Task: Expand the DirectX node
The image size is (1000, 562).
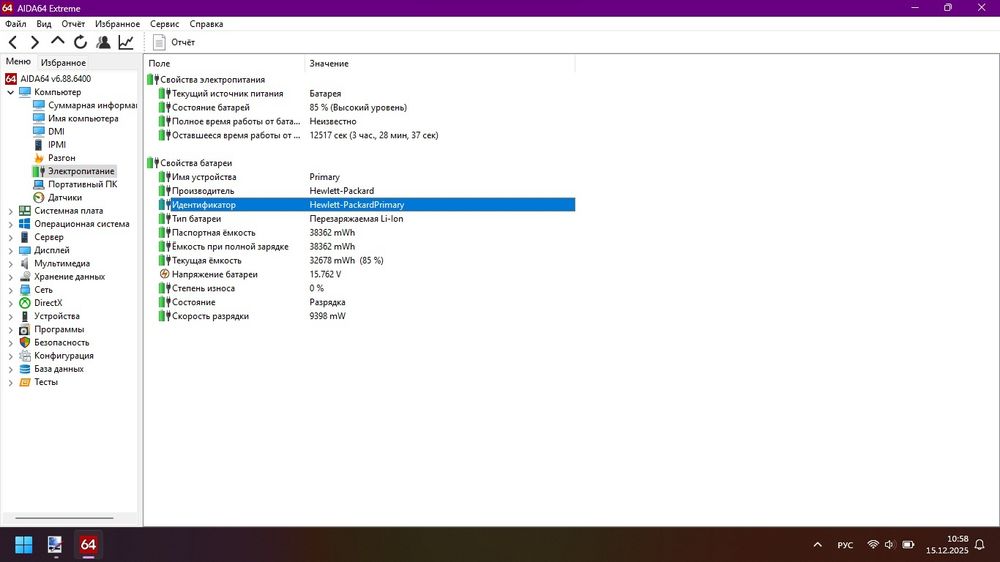Action: tap(10, 303)
